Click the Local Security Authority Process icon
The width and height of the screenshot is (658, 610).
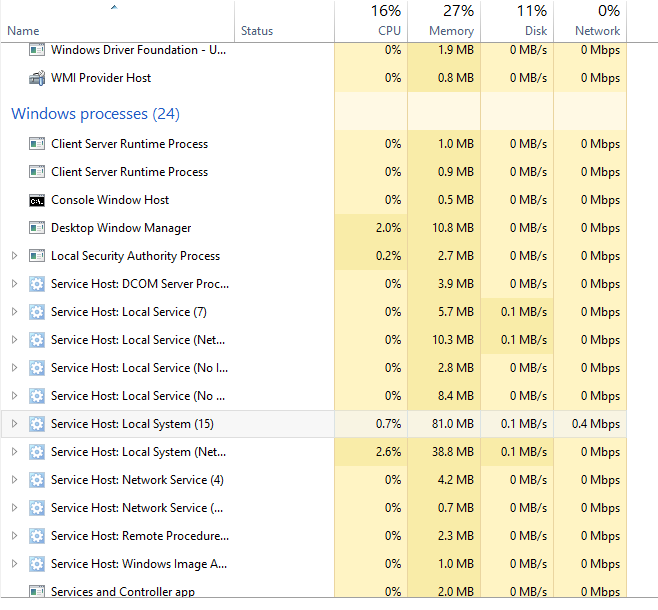click(x=37, y=256)
